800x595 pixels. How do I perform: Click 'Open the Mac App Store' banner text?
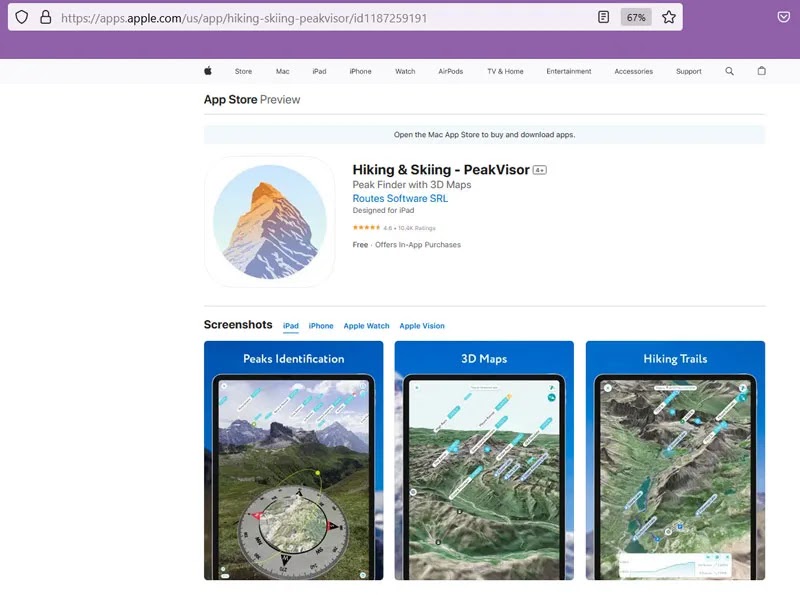click(484, 135)
